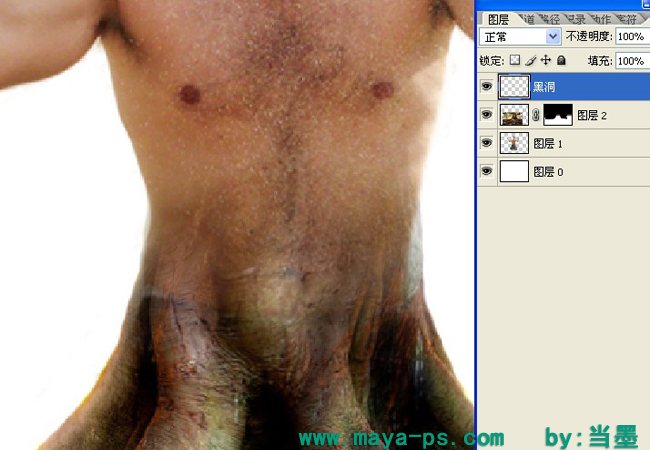Hide the 黑洞 layer via eye icon
The width and height of the screenshot is (650, 450).
(487, 86)
